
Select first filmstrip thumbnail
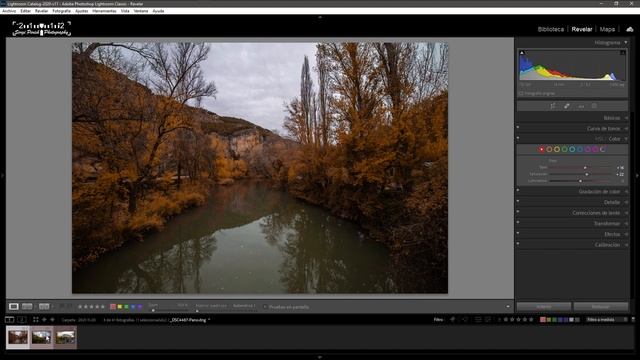pos(18,337)
